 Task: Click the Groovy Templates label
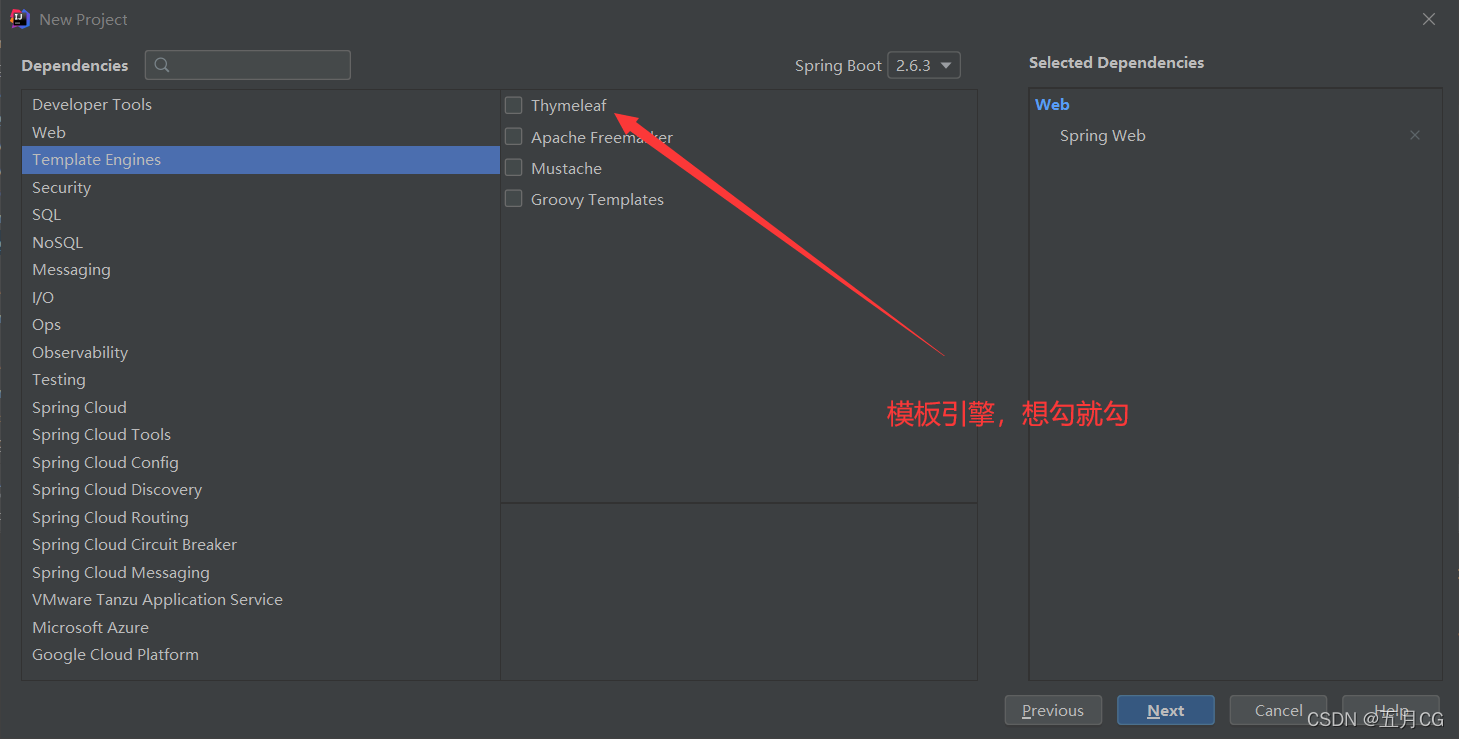[x=597, y=199]
